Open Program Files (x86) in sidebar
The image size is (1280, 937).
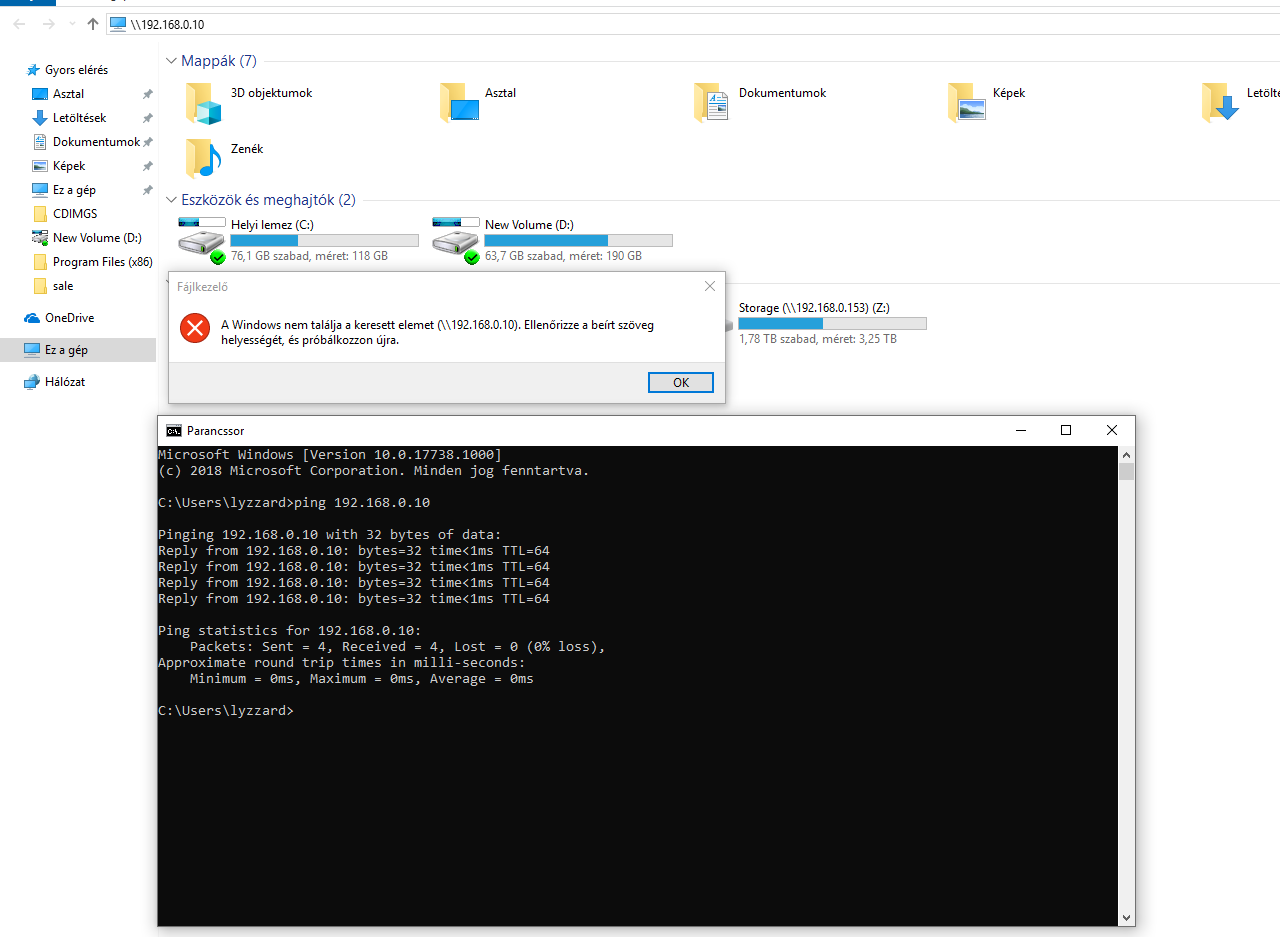coord(102,262)
